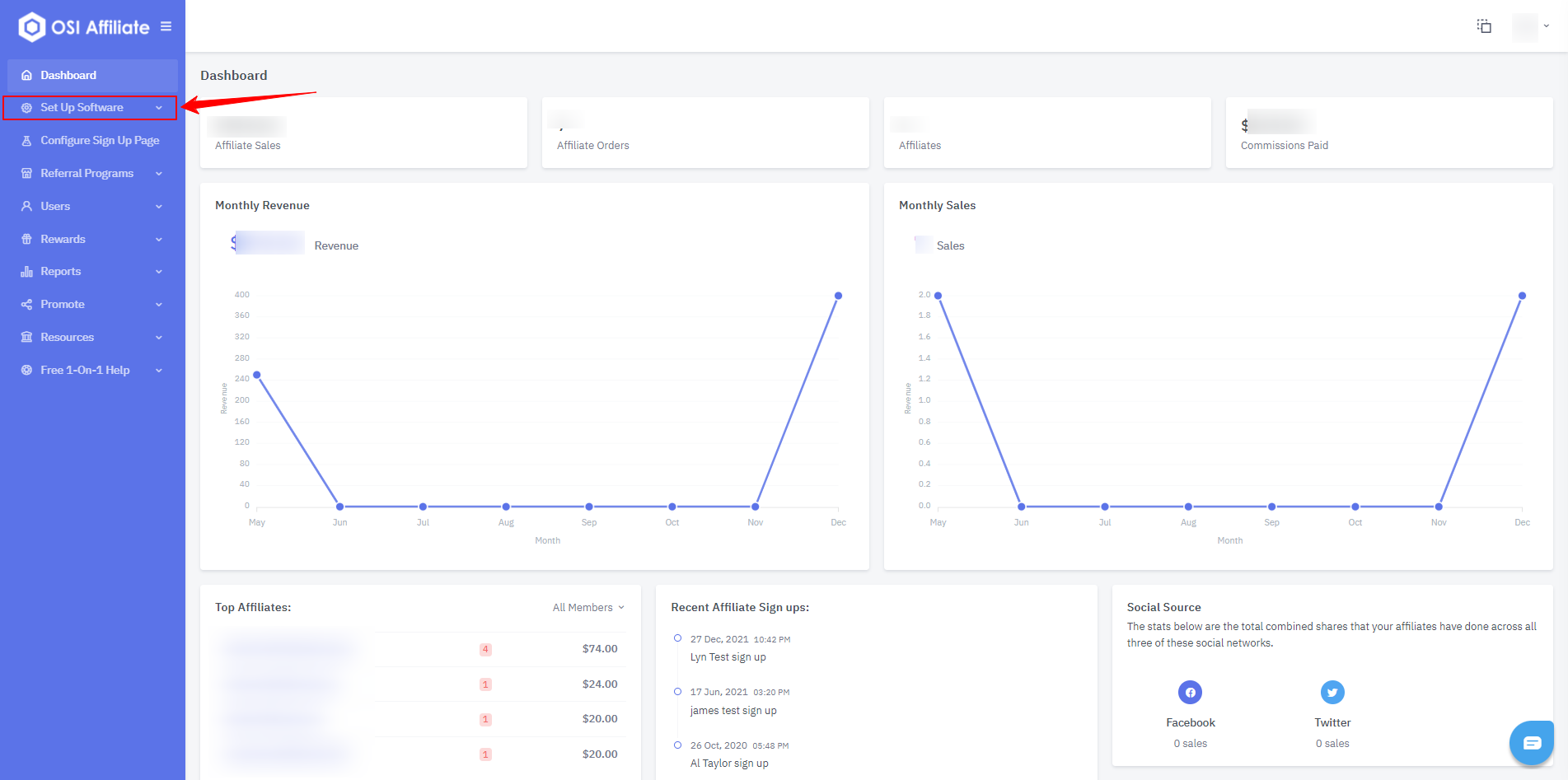Click the OSI Affiliate logo icon
This screenshot has height=780, width=1568.
pyautogui.click(x=31, y=26)
